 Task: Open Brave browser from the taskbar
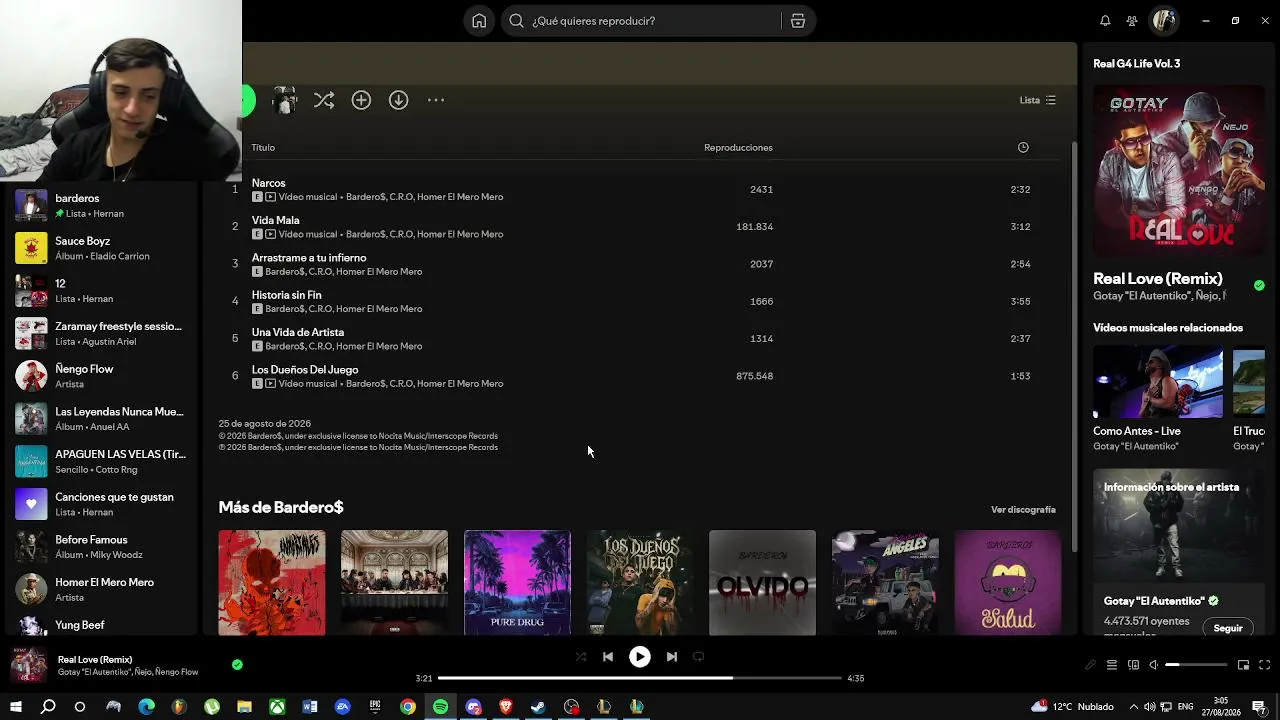[506, 707]
